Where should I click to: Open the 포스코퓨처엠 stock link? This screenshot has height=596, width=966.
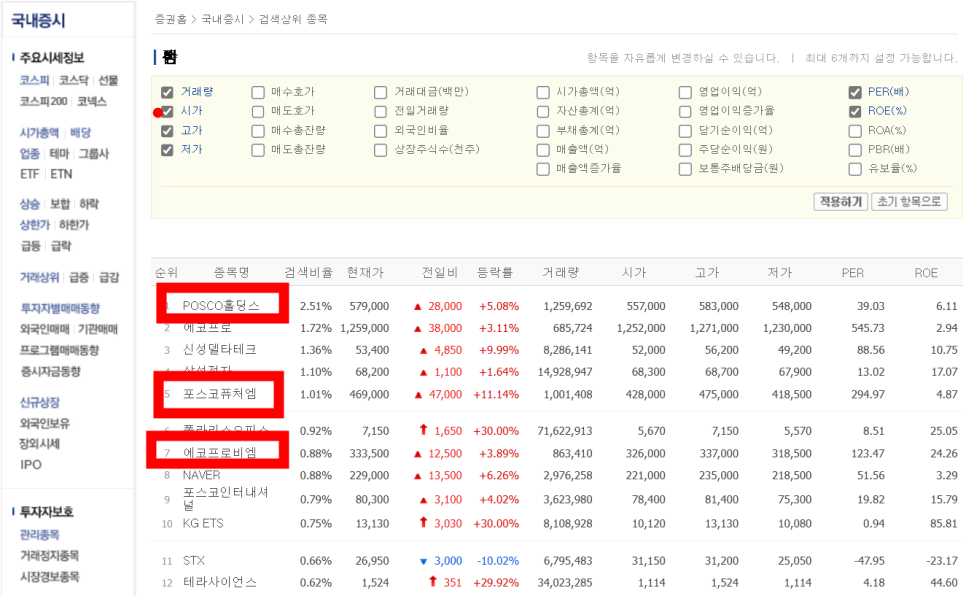point(219,394)
